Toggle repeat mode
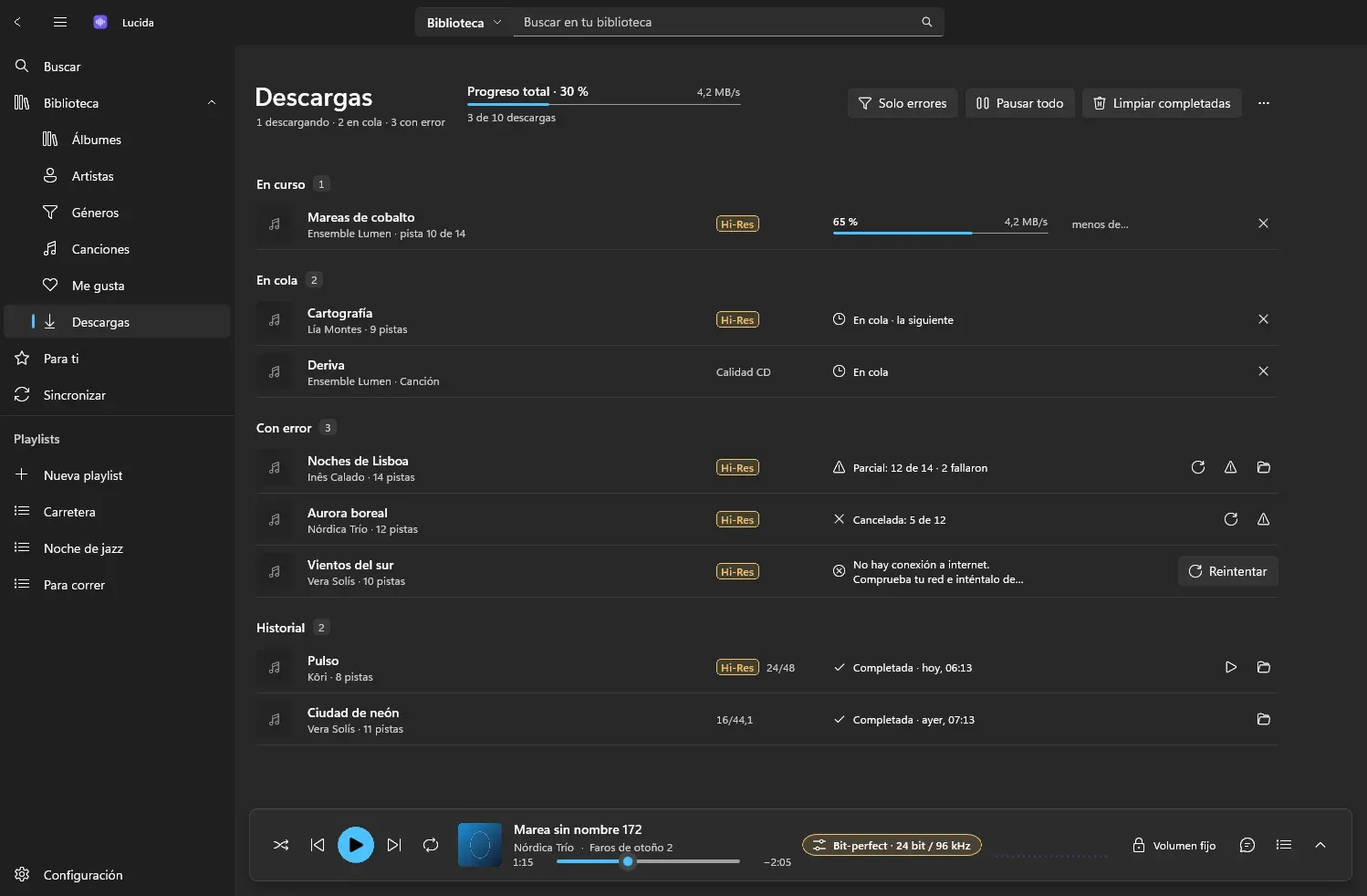Viewport: 1367px width, 896px height. pos(431,845)
